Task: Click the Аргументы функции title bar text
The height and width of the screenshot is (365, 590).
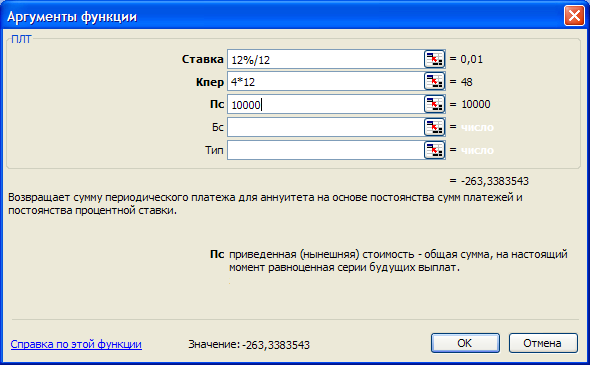Action: coord(72,17)
